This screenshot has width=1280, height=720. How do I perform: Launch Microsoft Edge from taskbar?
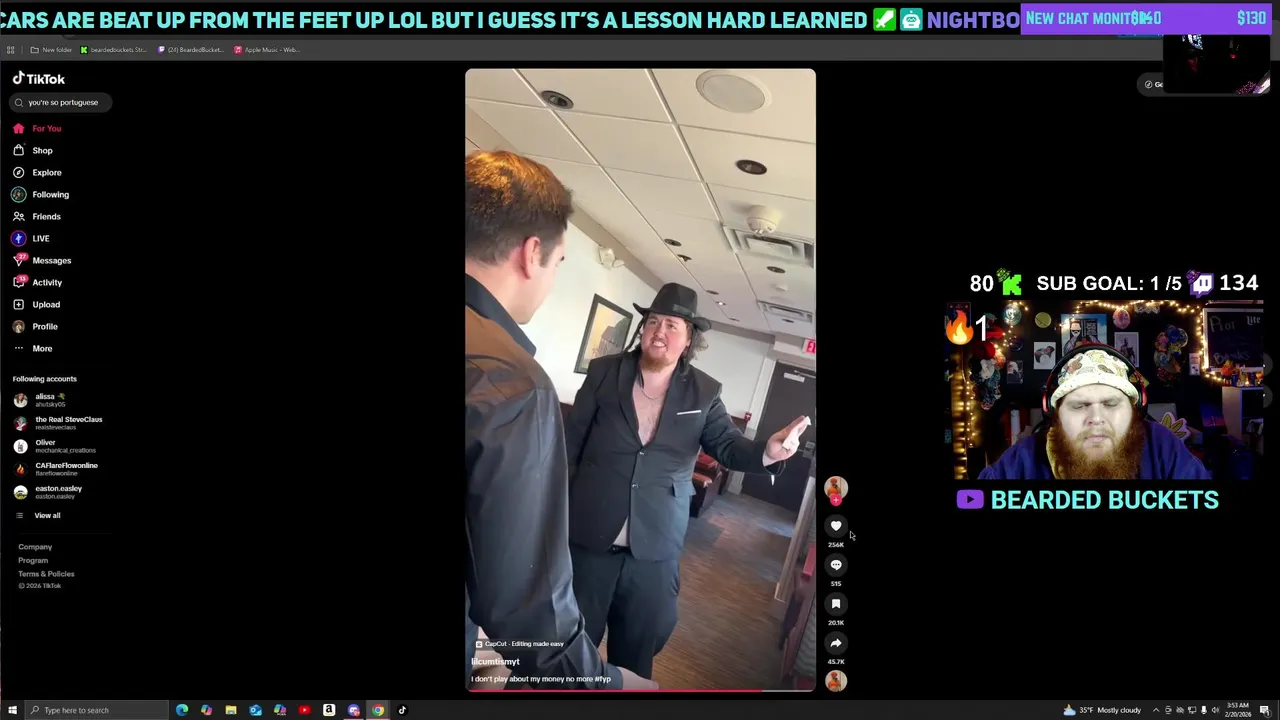pos(182,710)
